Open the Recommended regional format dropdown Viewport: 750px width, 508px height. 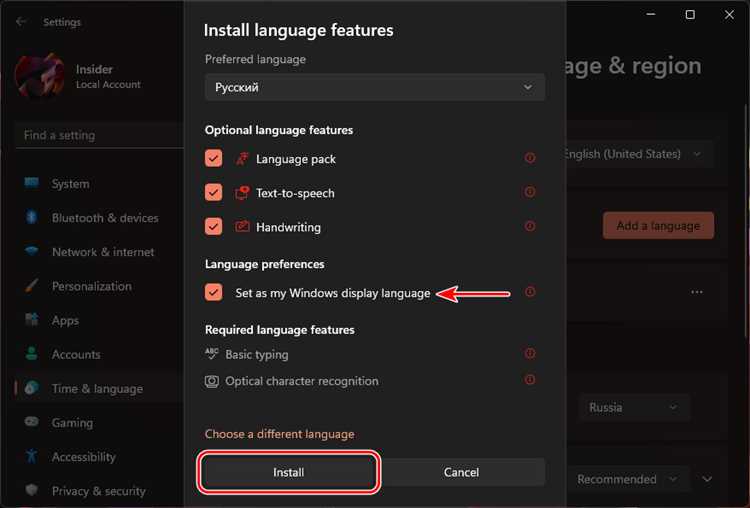(x=629, y=479)
